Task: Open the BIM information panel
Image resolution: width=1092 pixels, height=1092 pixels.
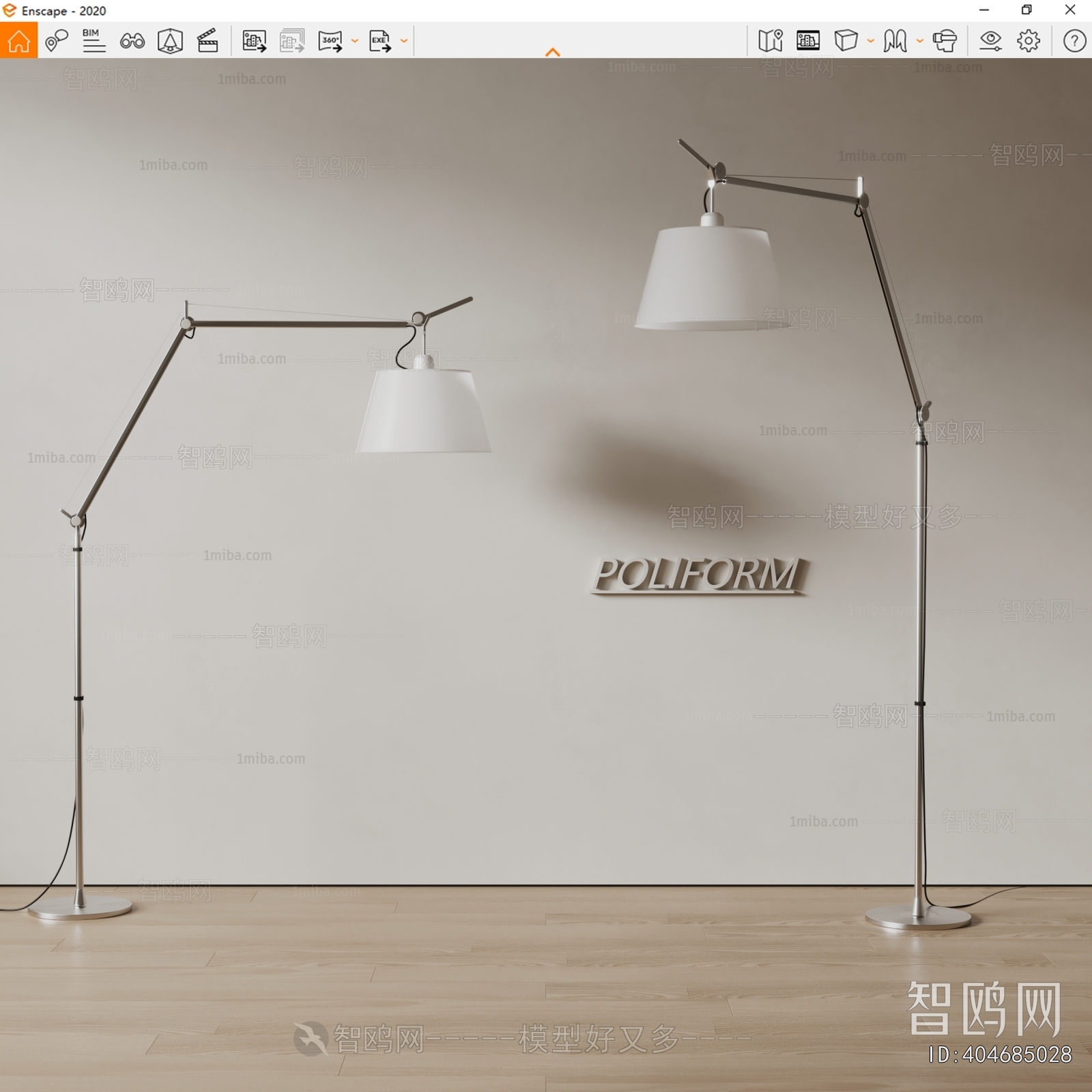Action: (93, 41)
